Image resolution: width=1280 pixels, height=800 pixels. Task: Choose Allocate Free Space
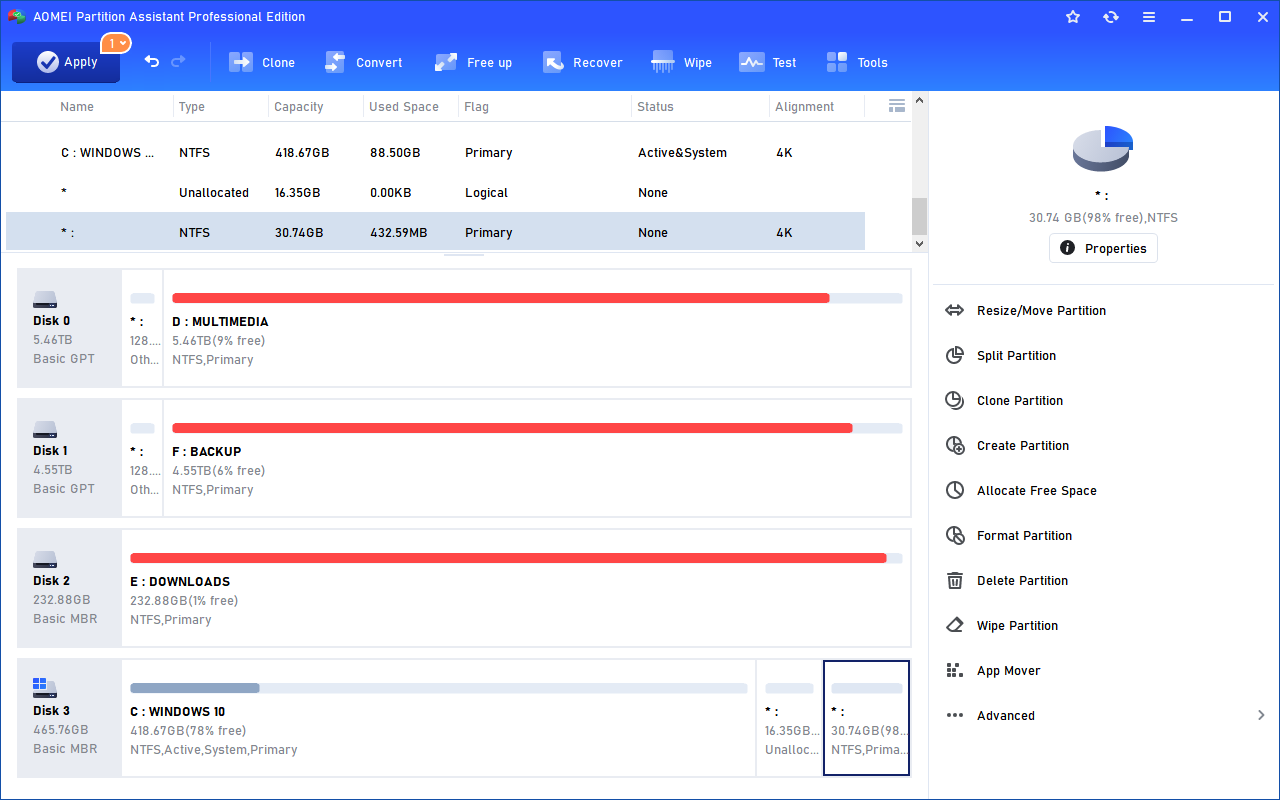[1037, 491]
